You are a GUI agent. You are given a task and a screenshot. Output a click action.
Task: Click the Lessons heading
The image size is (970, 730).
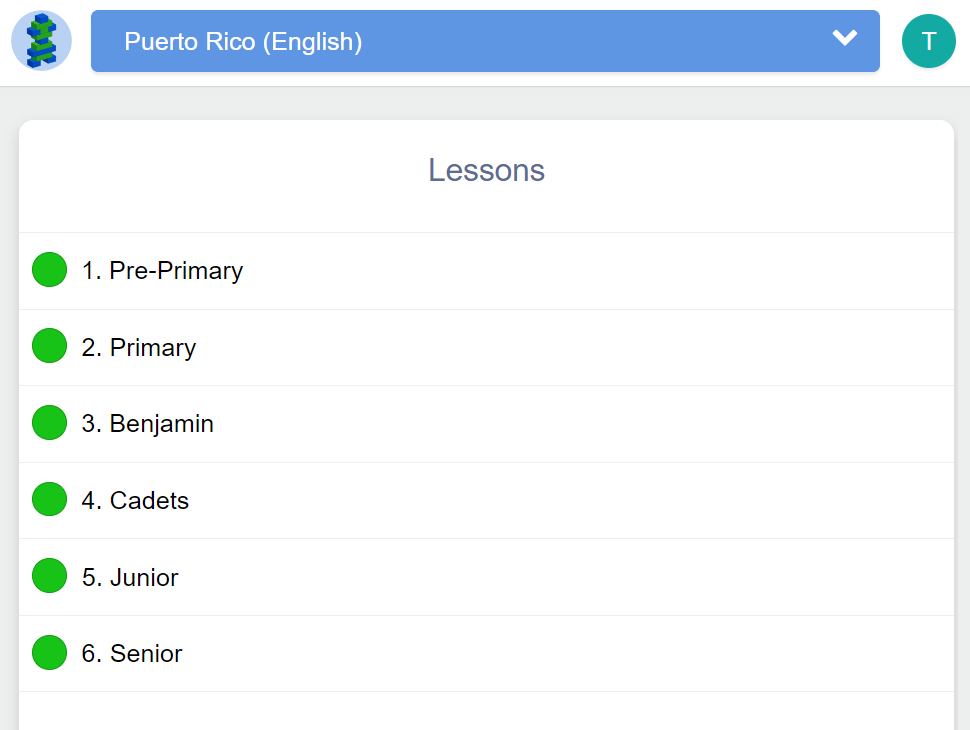point(486,170)
